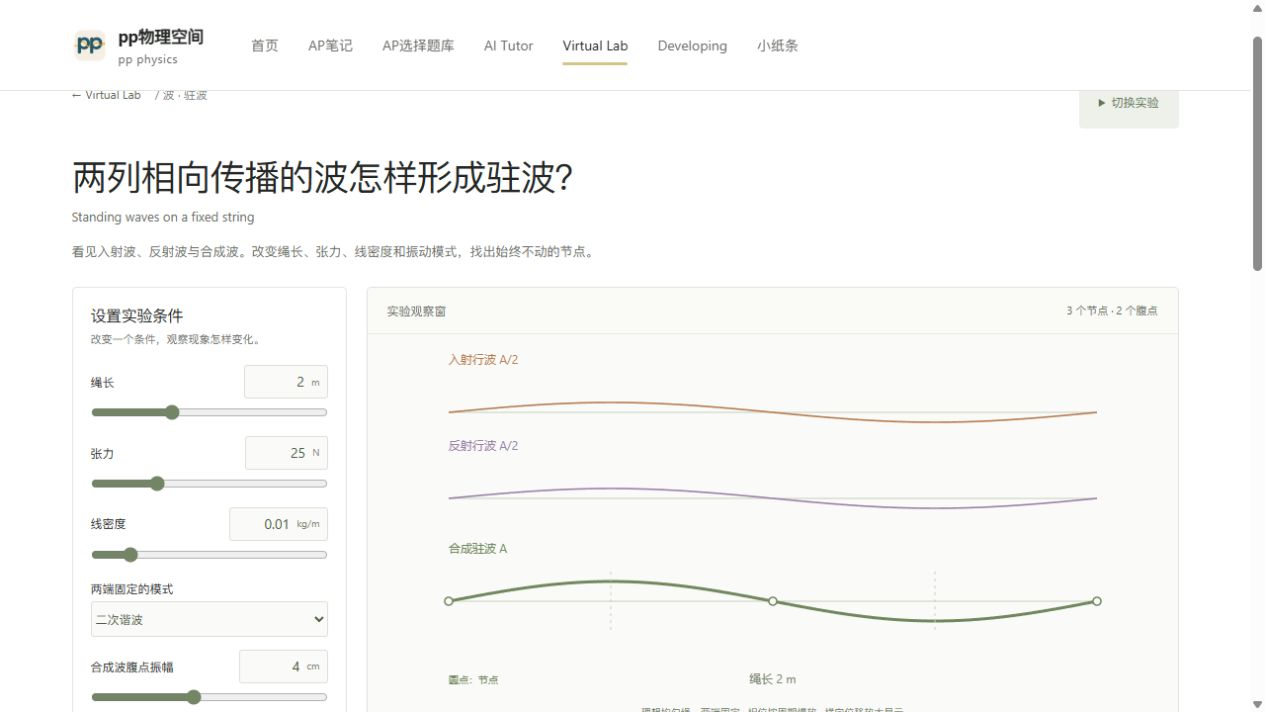Click the 反射行波 A/2 label
This screenshot has height=712, width=1265.
tap(483, 446)
